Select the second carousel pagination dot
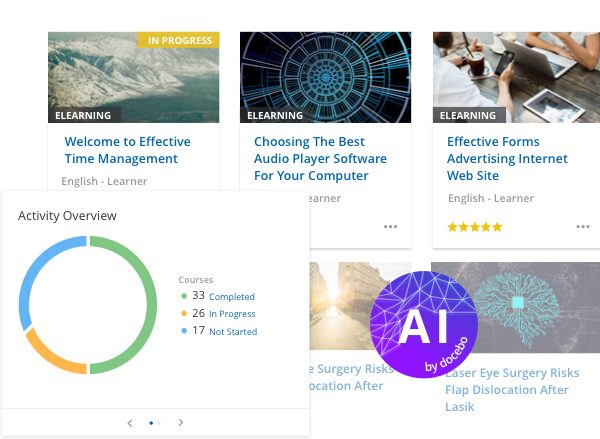 [159, 423]
